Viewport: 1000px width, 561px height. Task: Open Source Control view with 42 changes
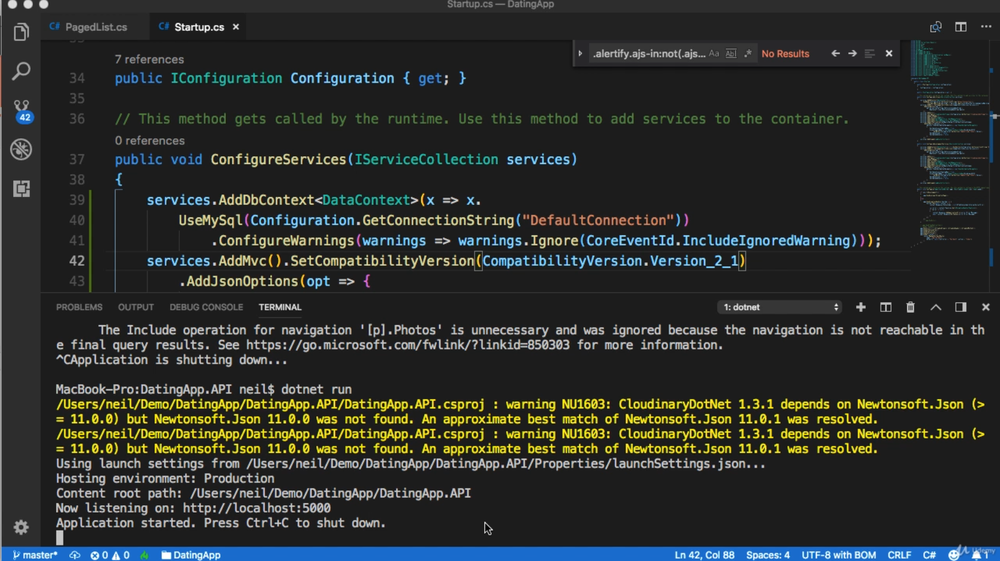[x=21, y=110]
